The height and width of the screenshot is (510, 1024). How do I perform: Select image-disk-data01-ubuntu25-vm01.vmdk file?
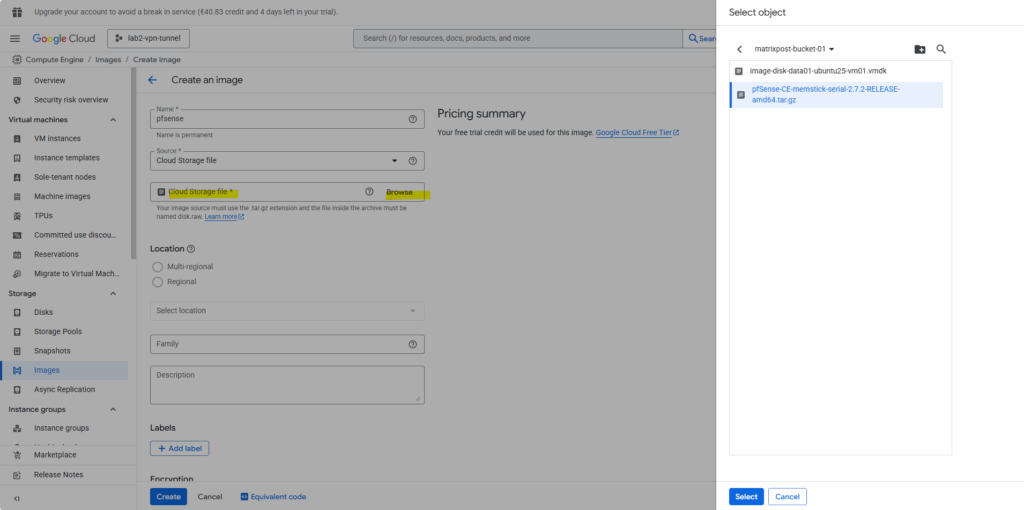tap(818, 71)
